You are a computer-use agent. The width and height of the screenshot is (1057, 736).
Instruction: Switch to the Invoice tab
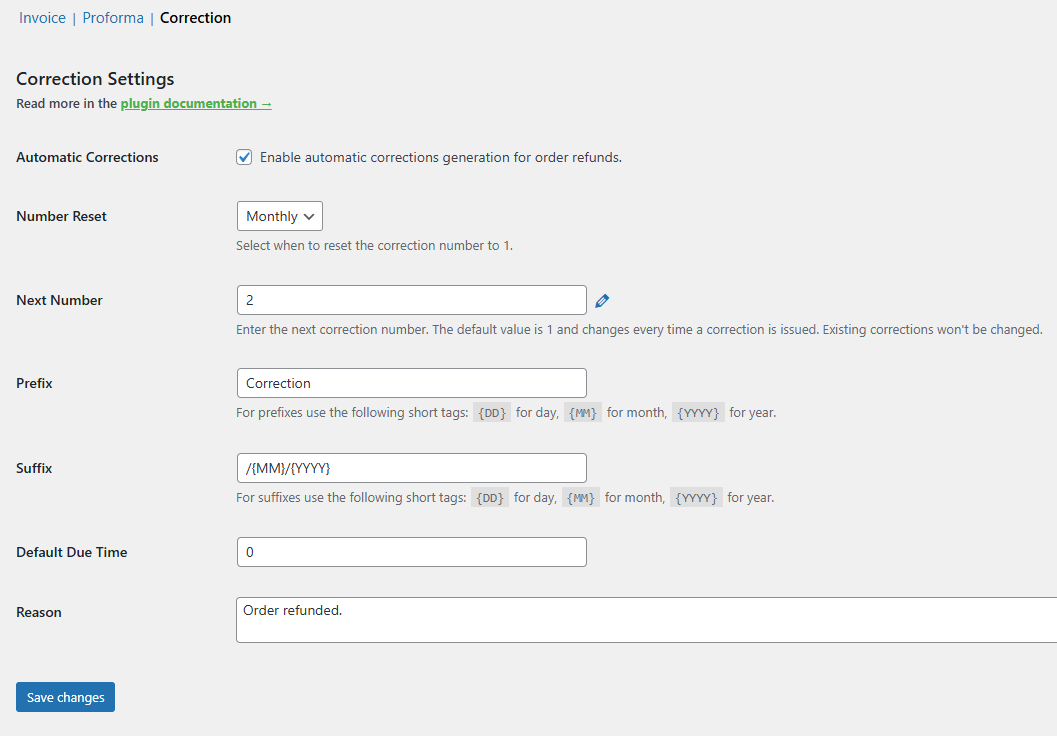[x=42, y=17]
